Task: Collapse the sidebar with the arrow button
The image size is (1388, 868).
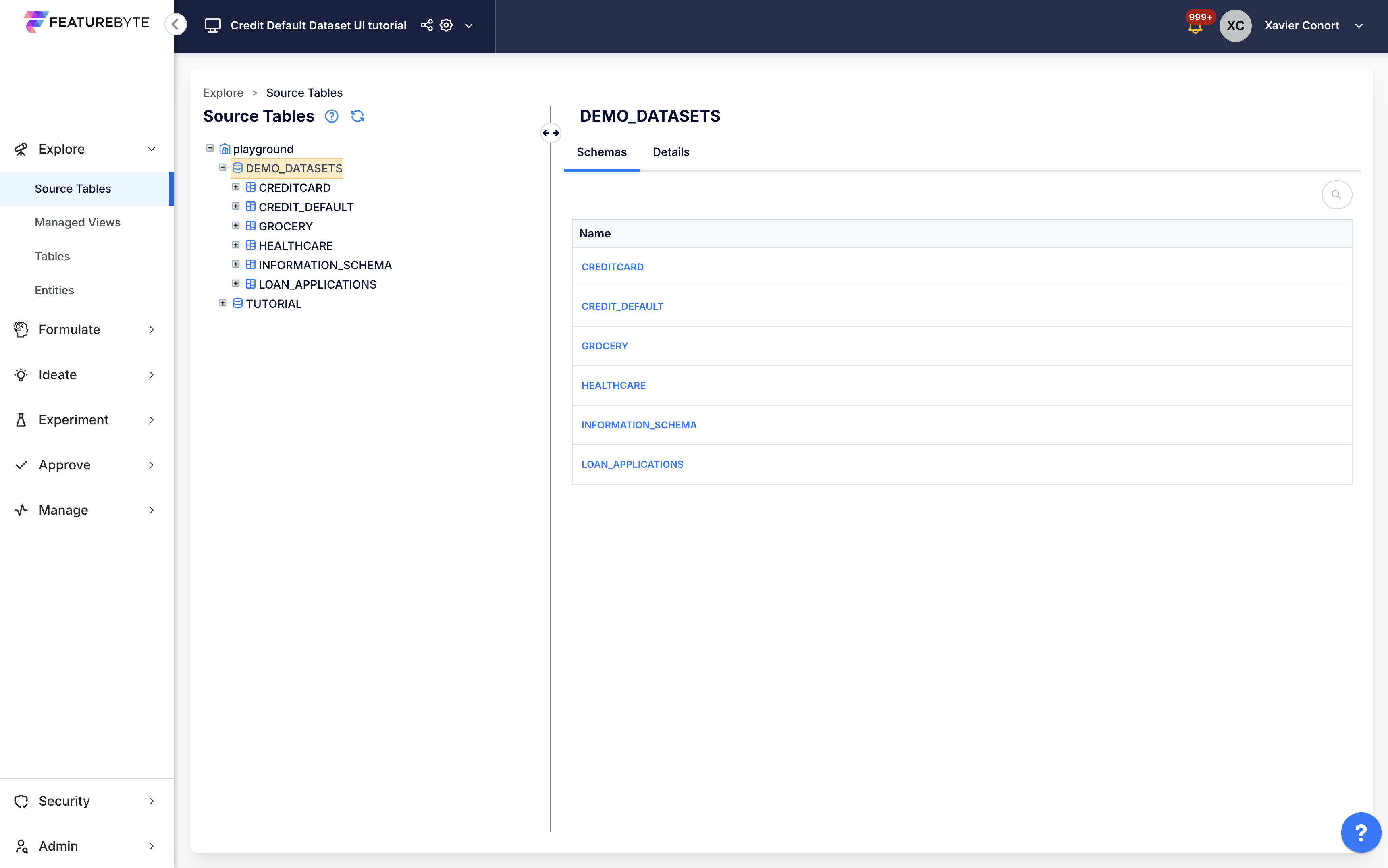Action: click(176, 24)
